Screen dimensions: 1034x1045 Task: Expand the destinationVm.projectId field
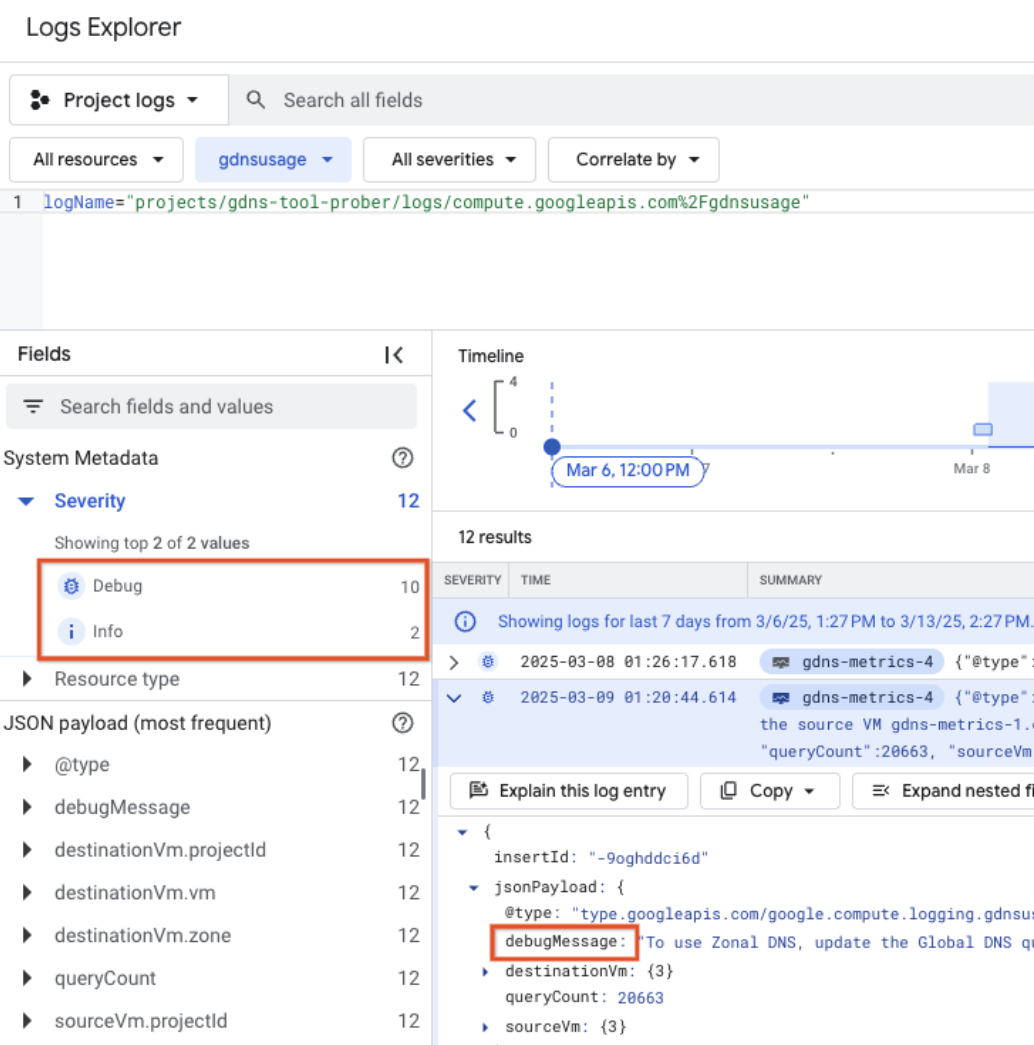click(27, 850)
